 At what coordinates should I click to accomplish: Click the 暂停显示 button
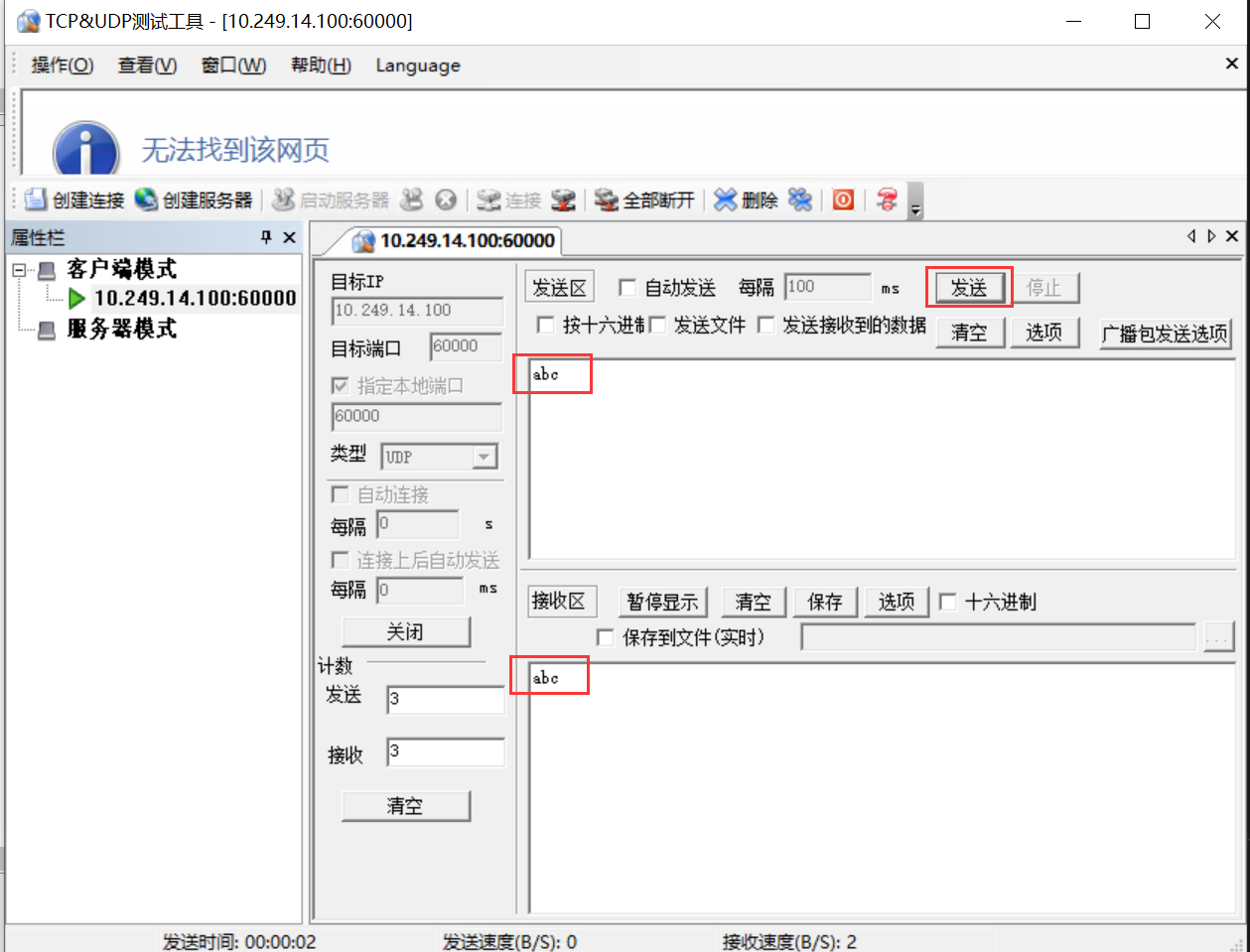[x=661, y=602]
